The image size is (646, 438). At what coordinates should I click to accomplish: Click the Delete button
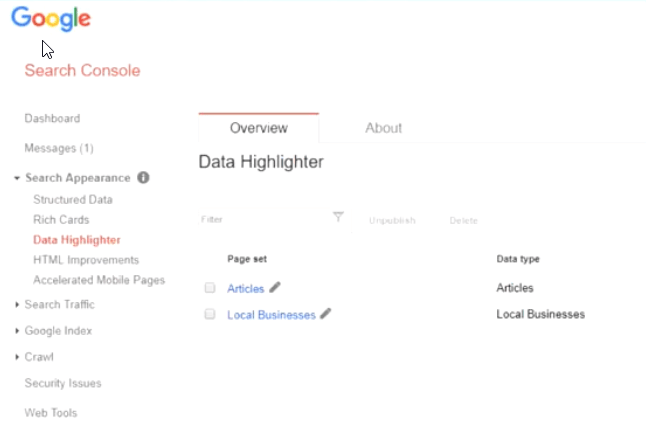(x=463, y=221)
